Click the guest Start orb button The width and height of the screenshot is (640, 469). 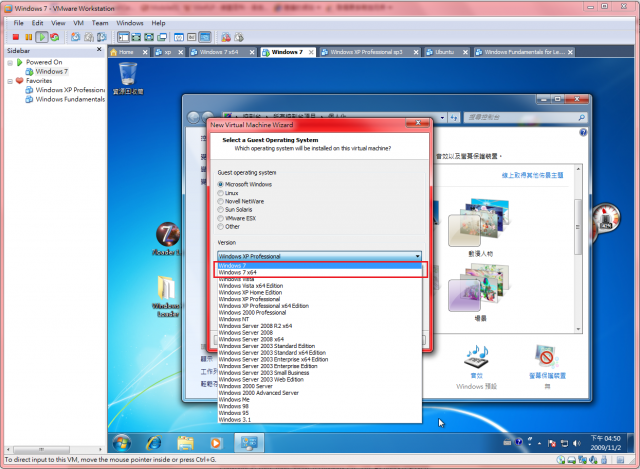pos(122,443)
